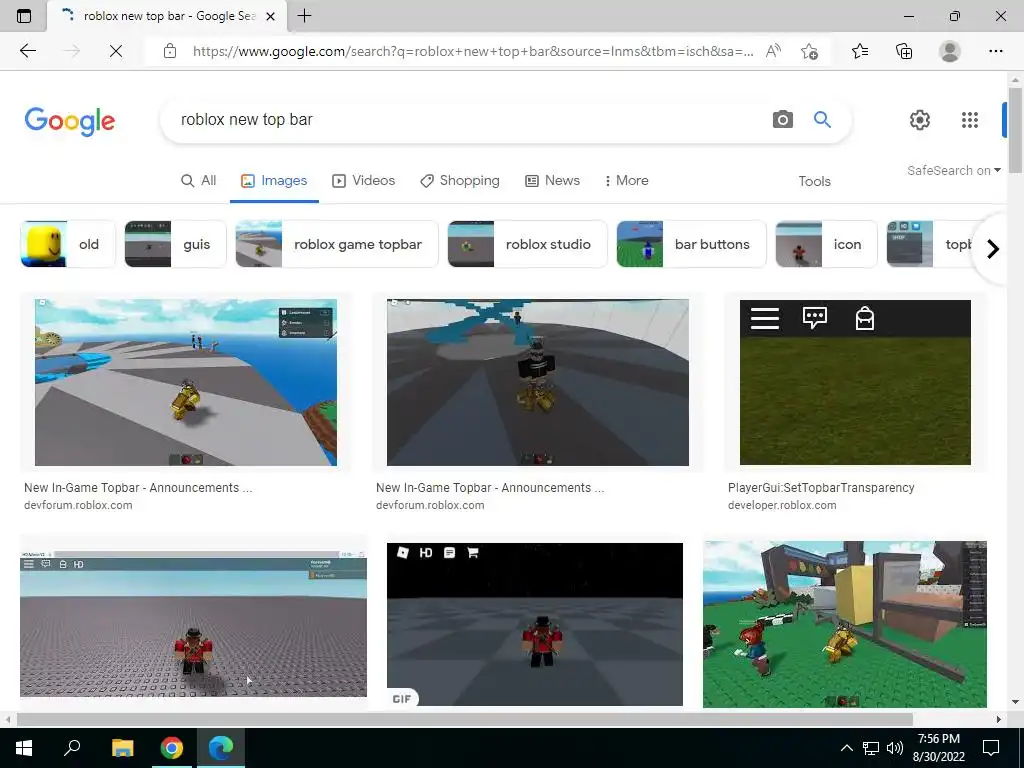The width and height of the screenshot is (1024, 768).
Task: Activate Read aloud icon in address bar
Action: pyautogui.click(x=773, y=51)
